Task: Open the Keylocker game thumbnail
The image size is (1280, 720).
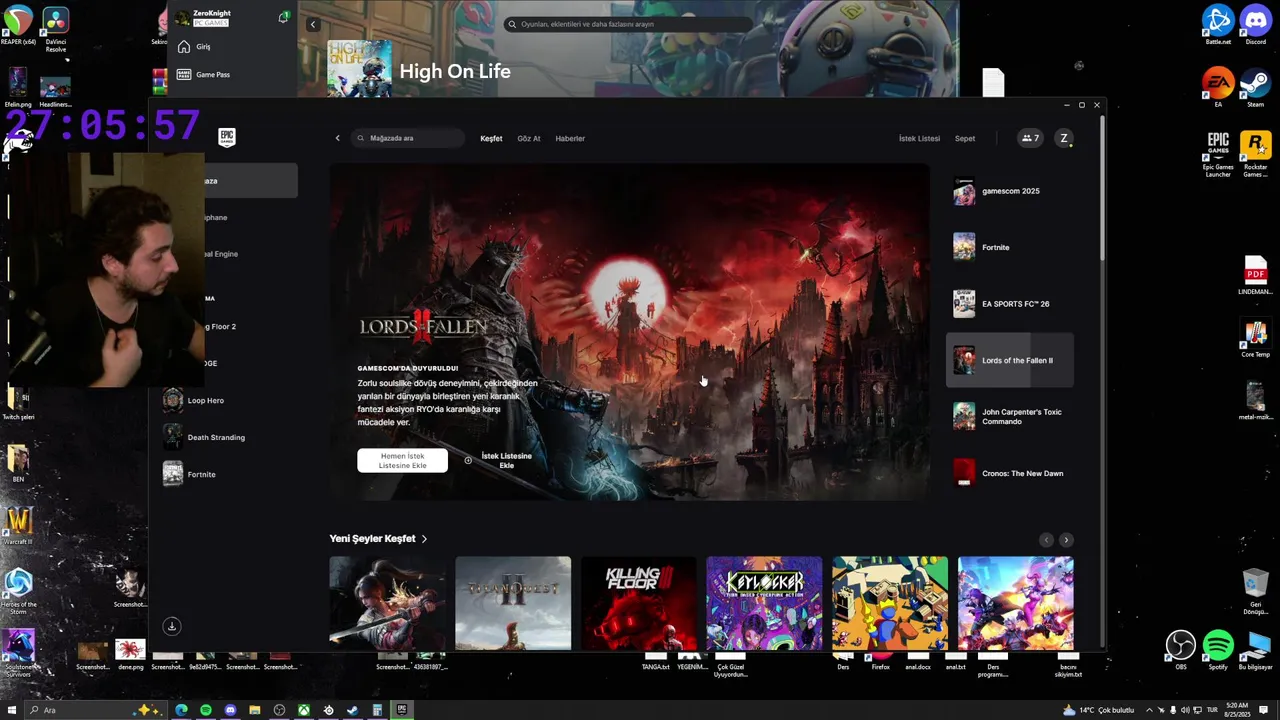Action: click(764, 603)
